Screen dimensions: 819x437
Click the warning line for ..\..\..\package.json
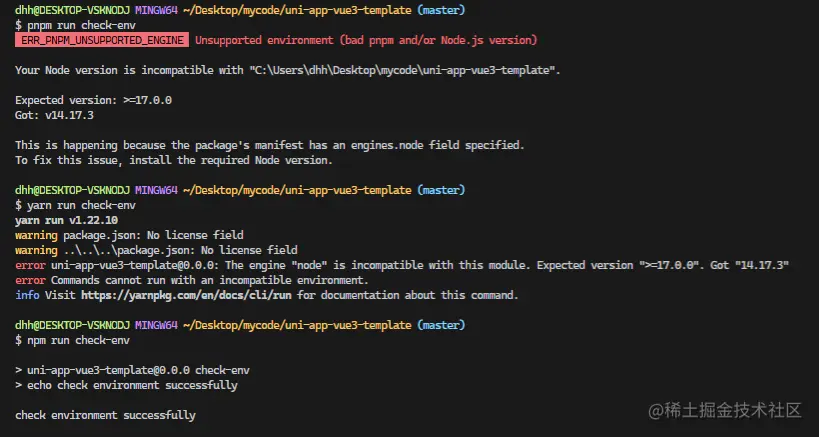tap(156, 251)
